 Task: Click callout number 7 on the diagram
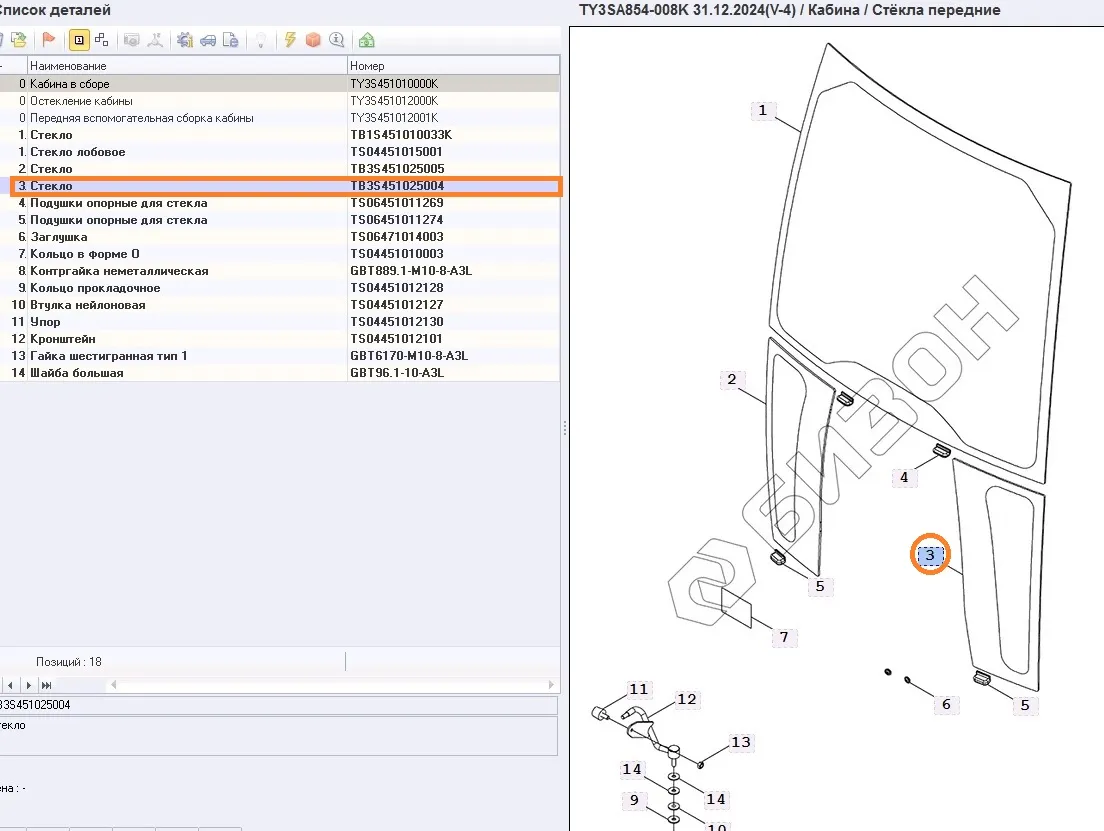(784, 637)
